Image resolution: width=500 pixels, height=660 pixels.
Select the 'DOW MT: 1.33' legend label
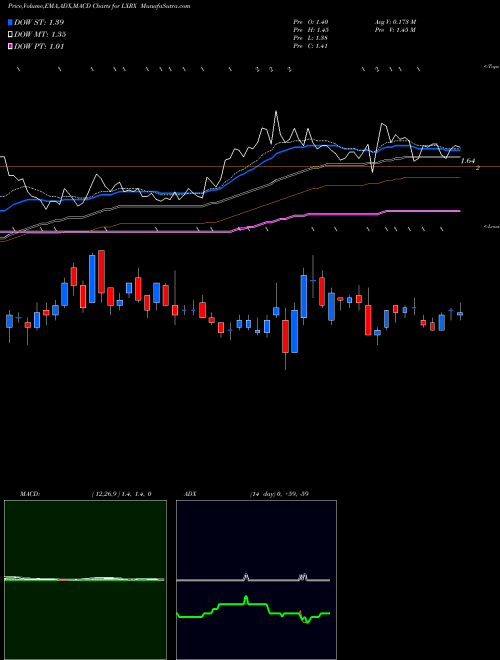[x=40, y=35]
